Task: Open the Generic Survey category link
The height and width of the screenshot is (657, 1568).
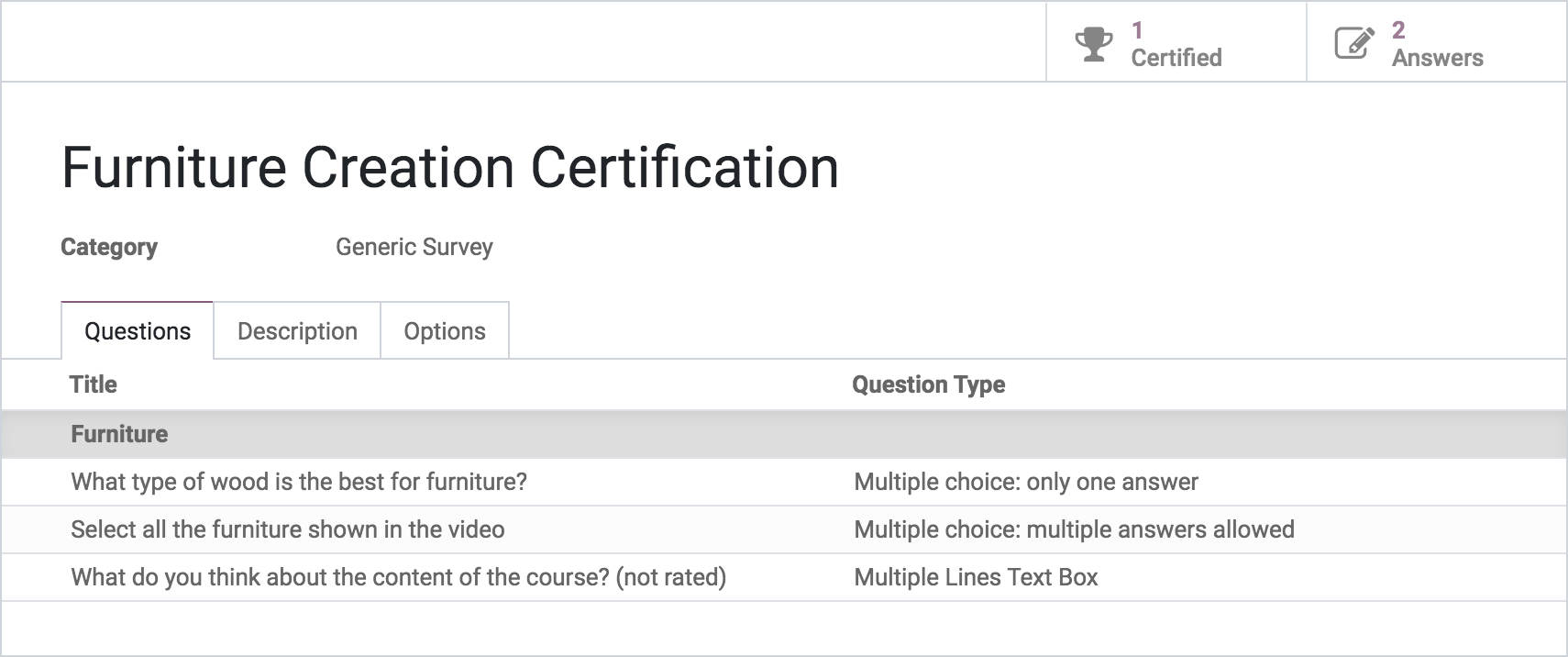Action: (414, 247)
